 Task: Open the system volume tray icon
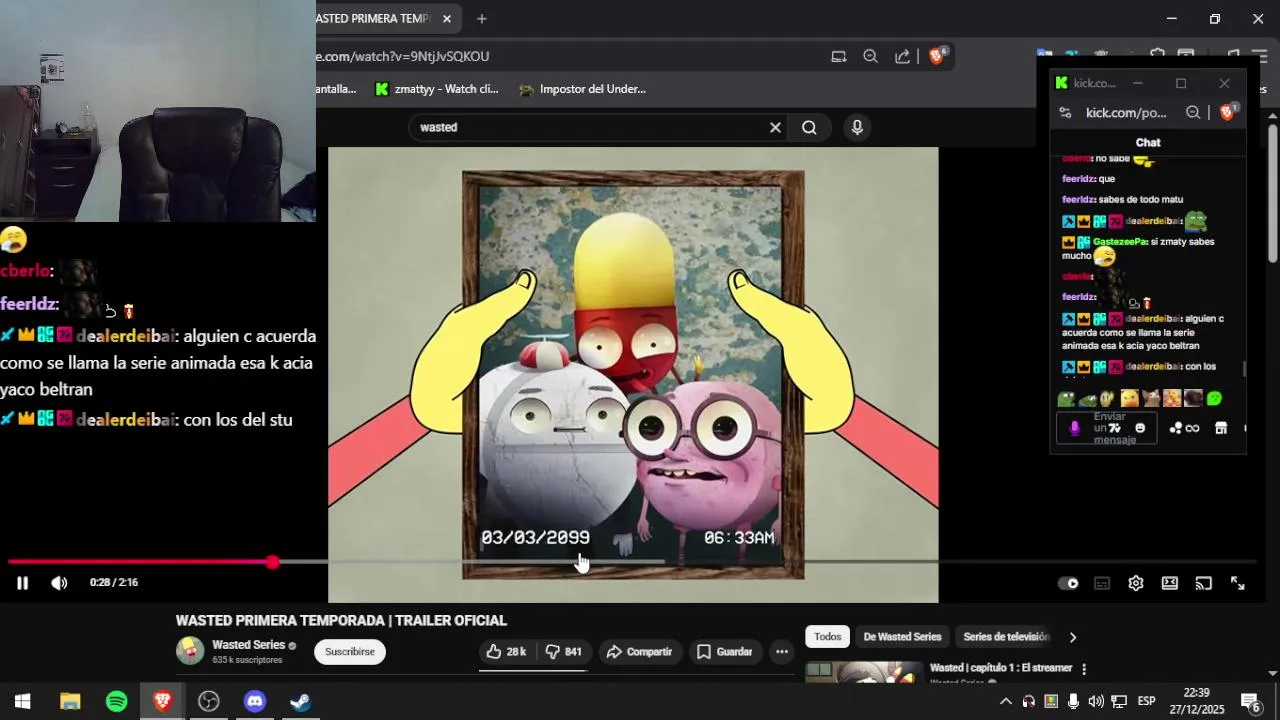[x=1096, y=701]
